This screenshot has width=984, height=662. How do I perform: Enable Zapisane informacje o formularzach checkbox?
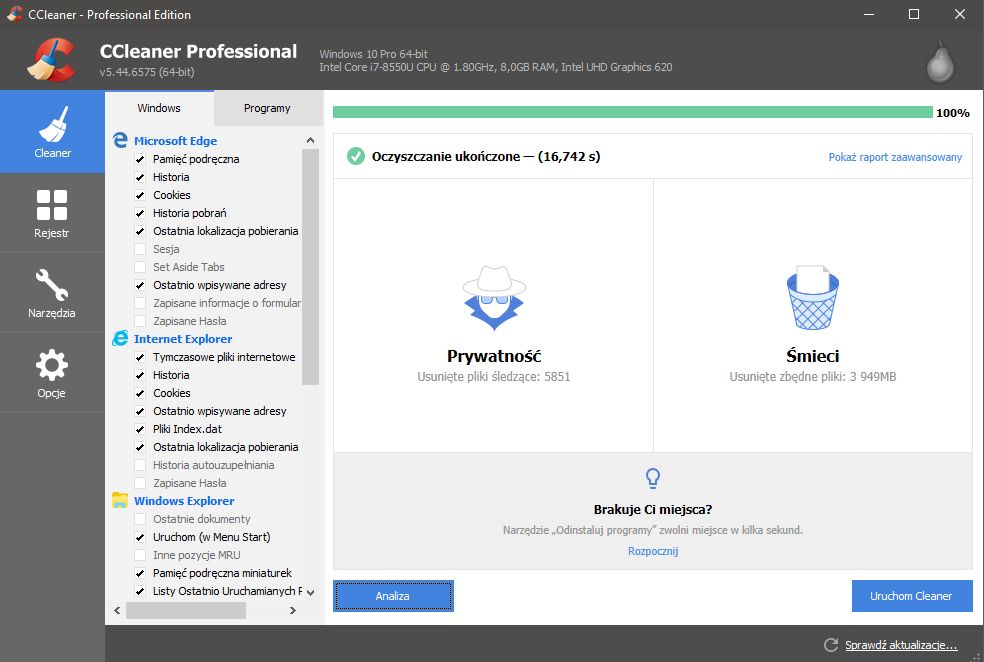click(x=140, y=303)
